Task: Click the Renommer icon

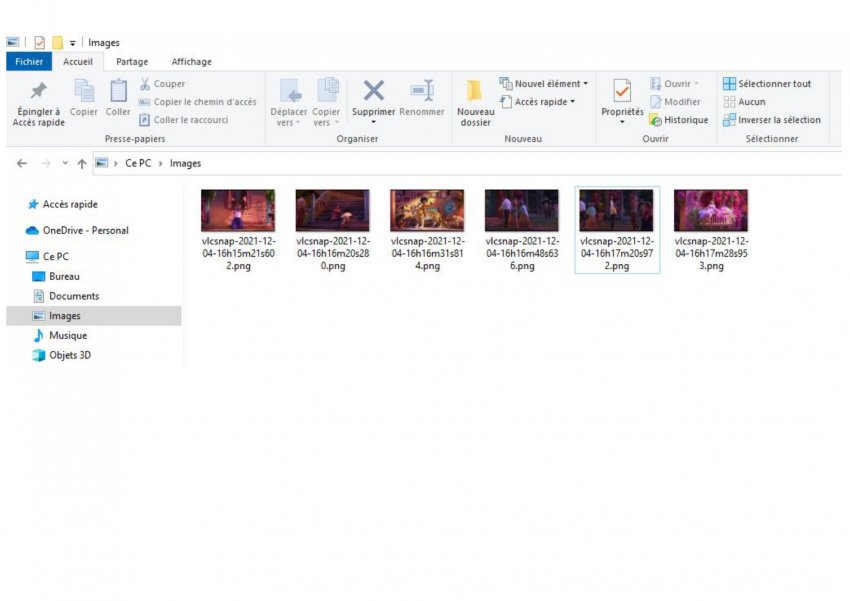Action: point(422,91)
